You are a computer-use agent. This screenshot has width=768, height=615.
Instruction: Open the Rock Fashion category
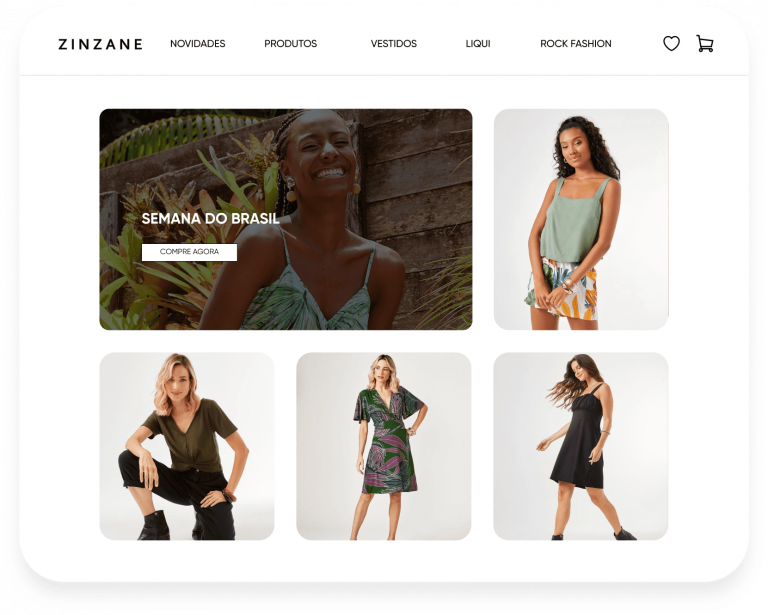(576, 44)
